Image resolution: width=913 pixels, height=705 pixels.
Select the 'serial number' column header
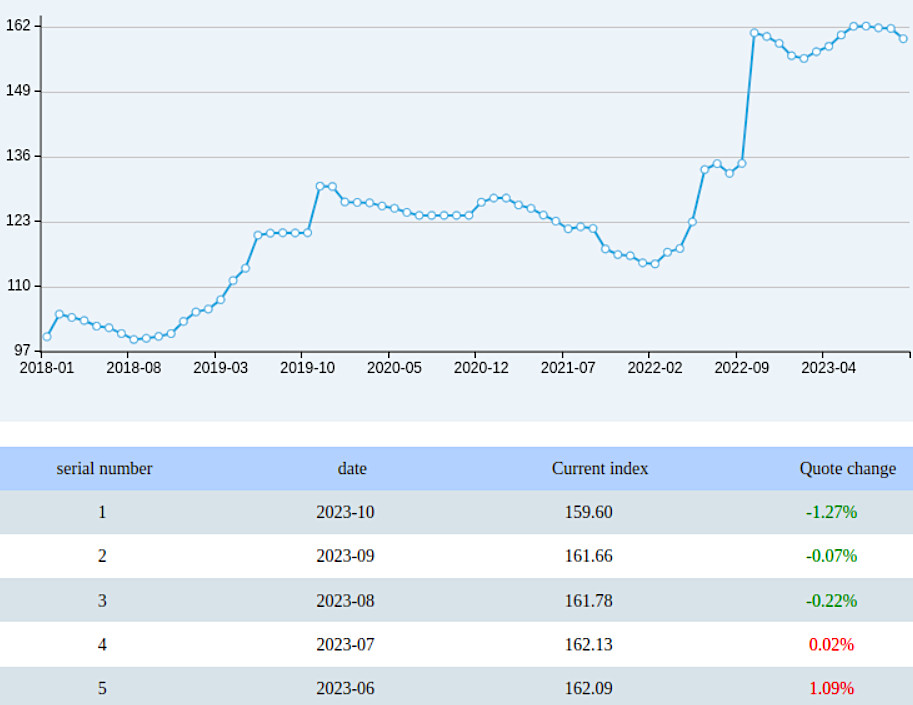point(103,468)
